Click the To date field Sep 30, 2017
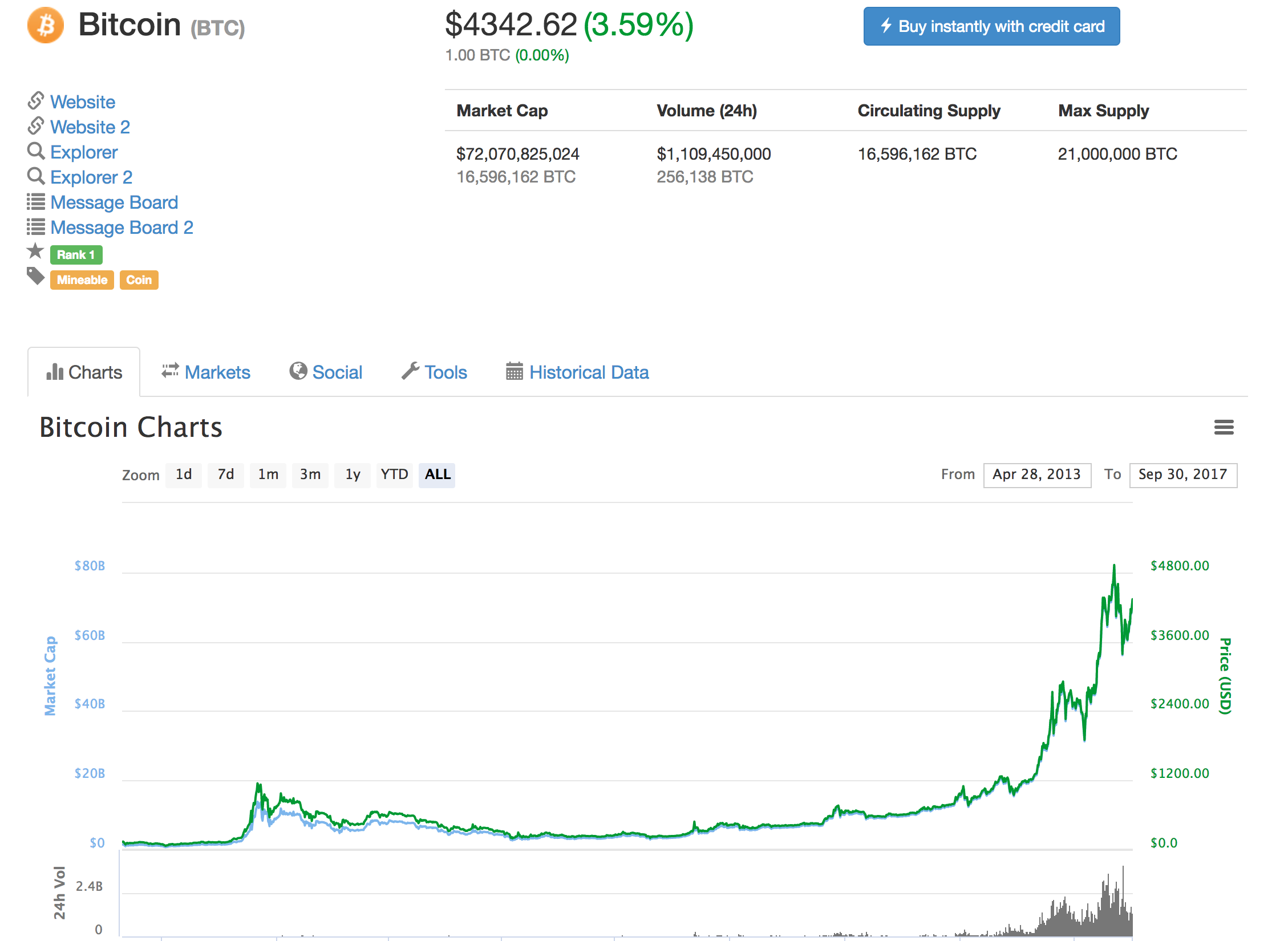Screen dimensions: 1288x941 1183,474
